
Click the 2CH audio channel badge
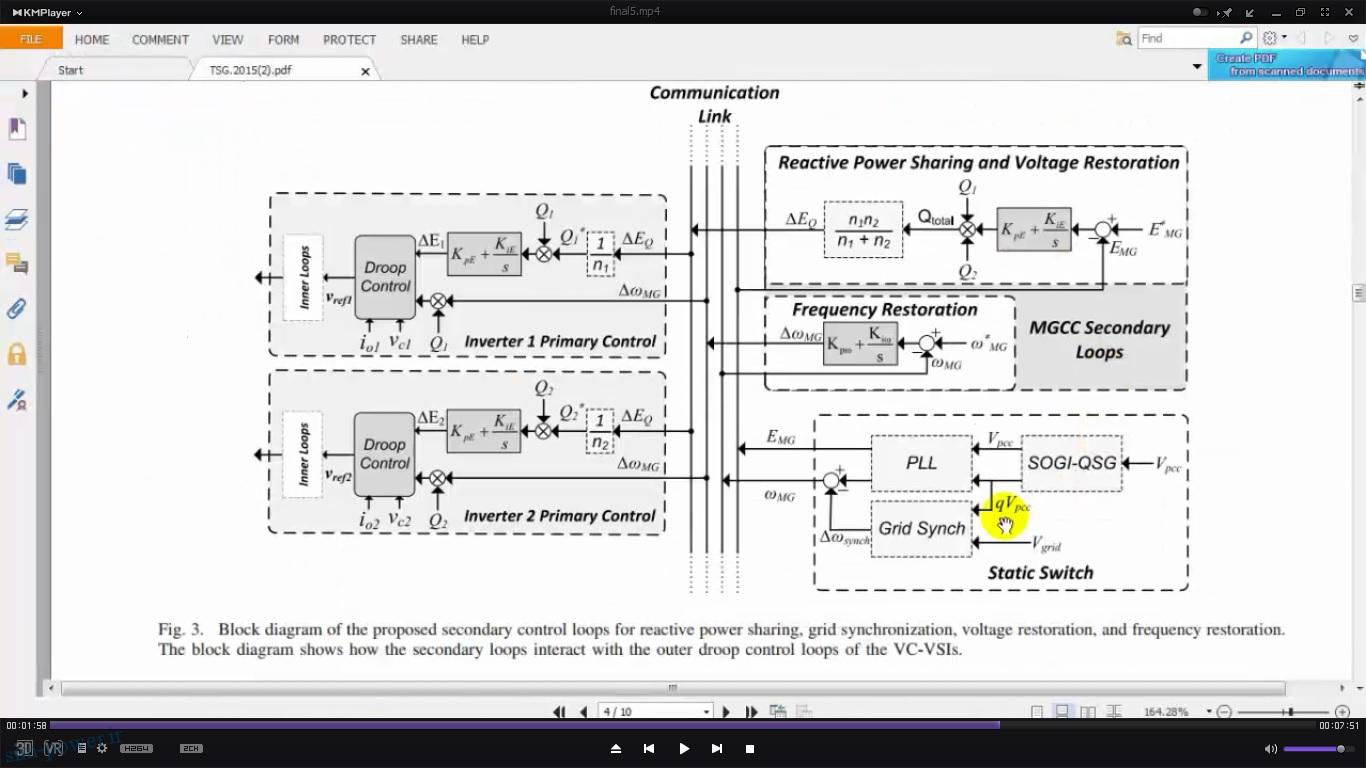[191, 748]
